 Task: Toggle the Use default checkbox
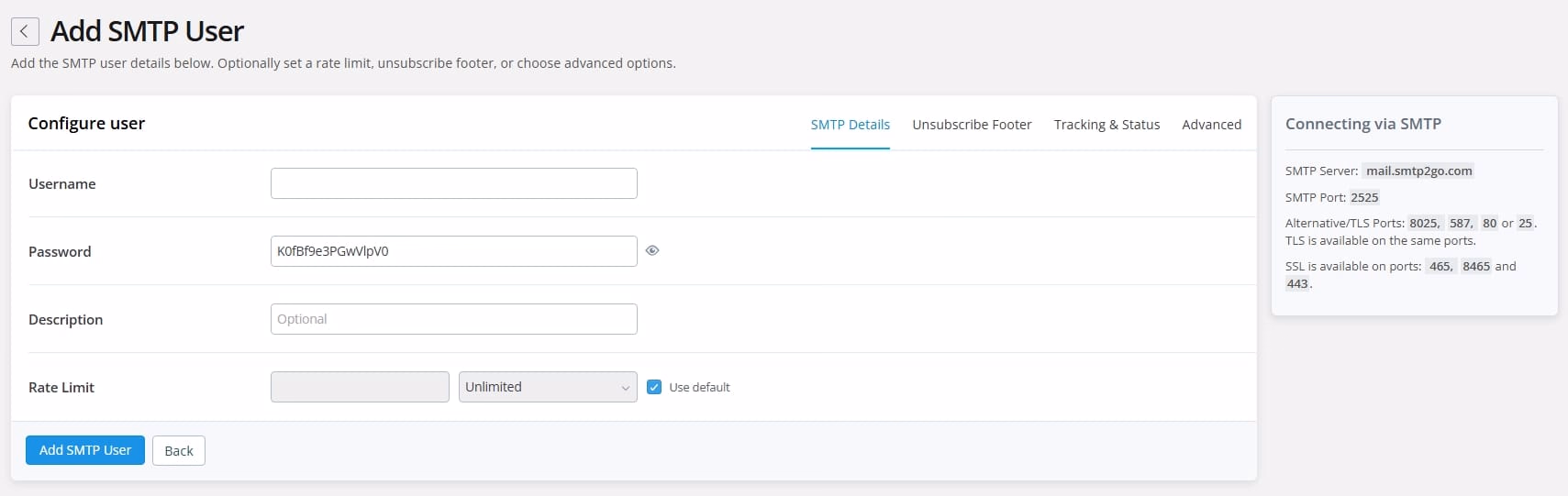click(654, 387)
